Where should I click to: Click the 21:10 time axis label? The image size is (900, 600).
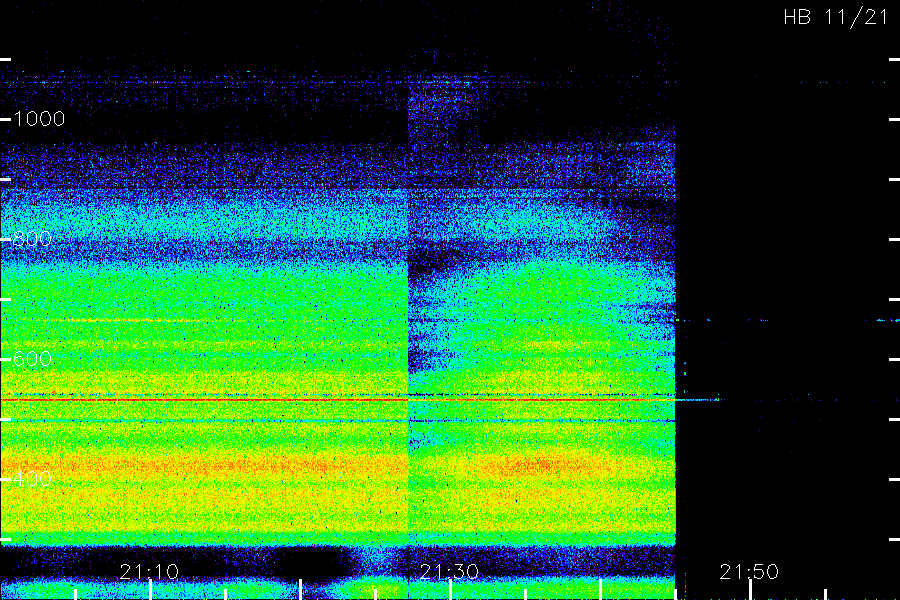[x=149, y=571]
